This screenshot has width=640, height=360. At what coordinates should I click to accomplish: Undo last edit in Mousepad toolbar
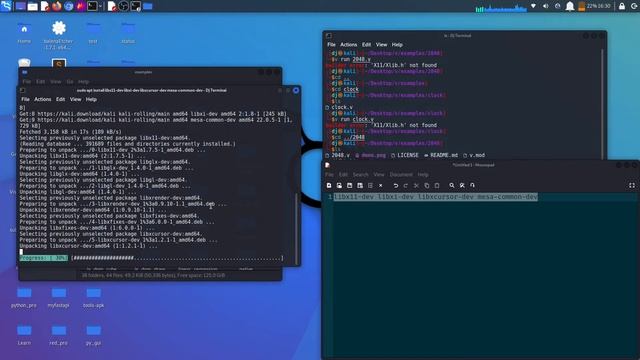(x=396, y=185)
